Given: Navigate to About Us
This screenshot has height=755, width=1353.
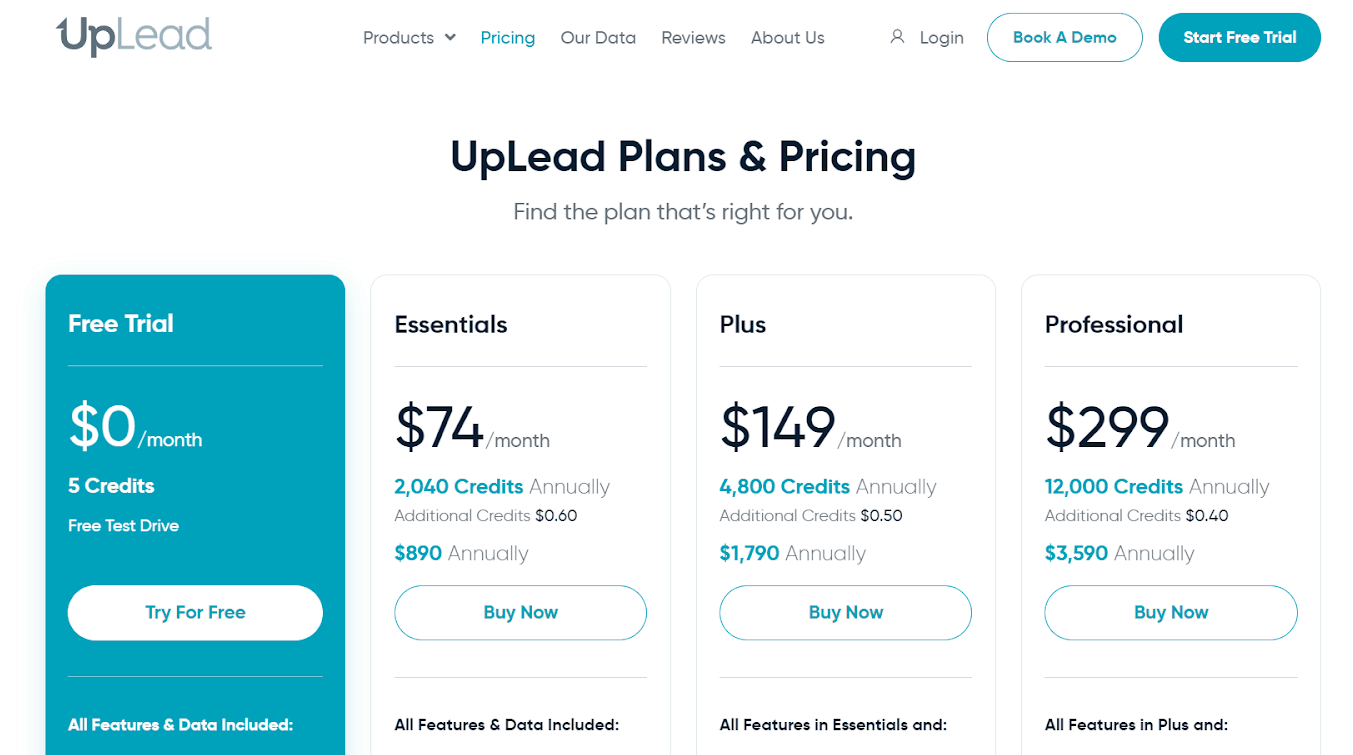Looking at the screenshot, I should 788,37.
